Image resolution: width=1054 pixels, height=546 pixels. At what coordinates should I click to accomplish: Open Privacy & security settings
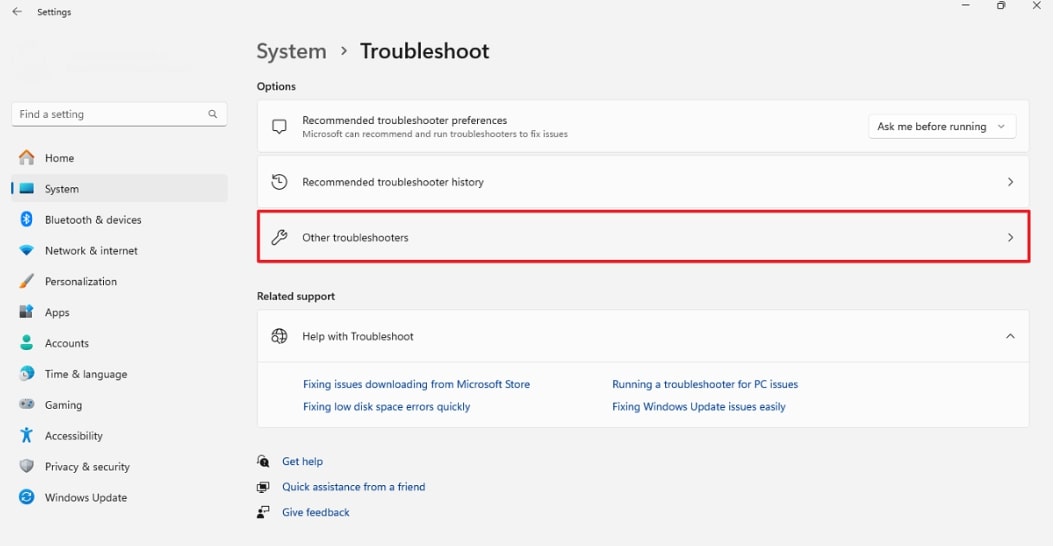pyautogui.click(x=119, y=467)
